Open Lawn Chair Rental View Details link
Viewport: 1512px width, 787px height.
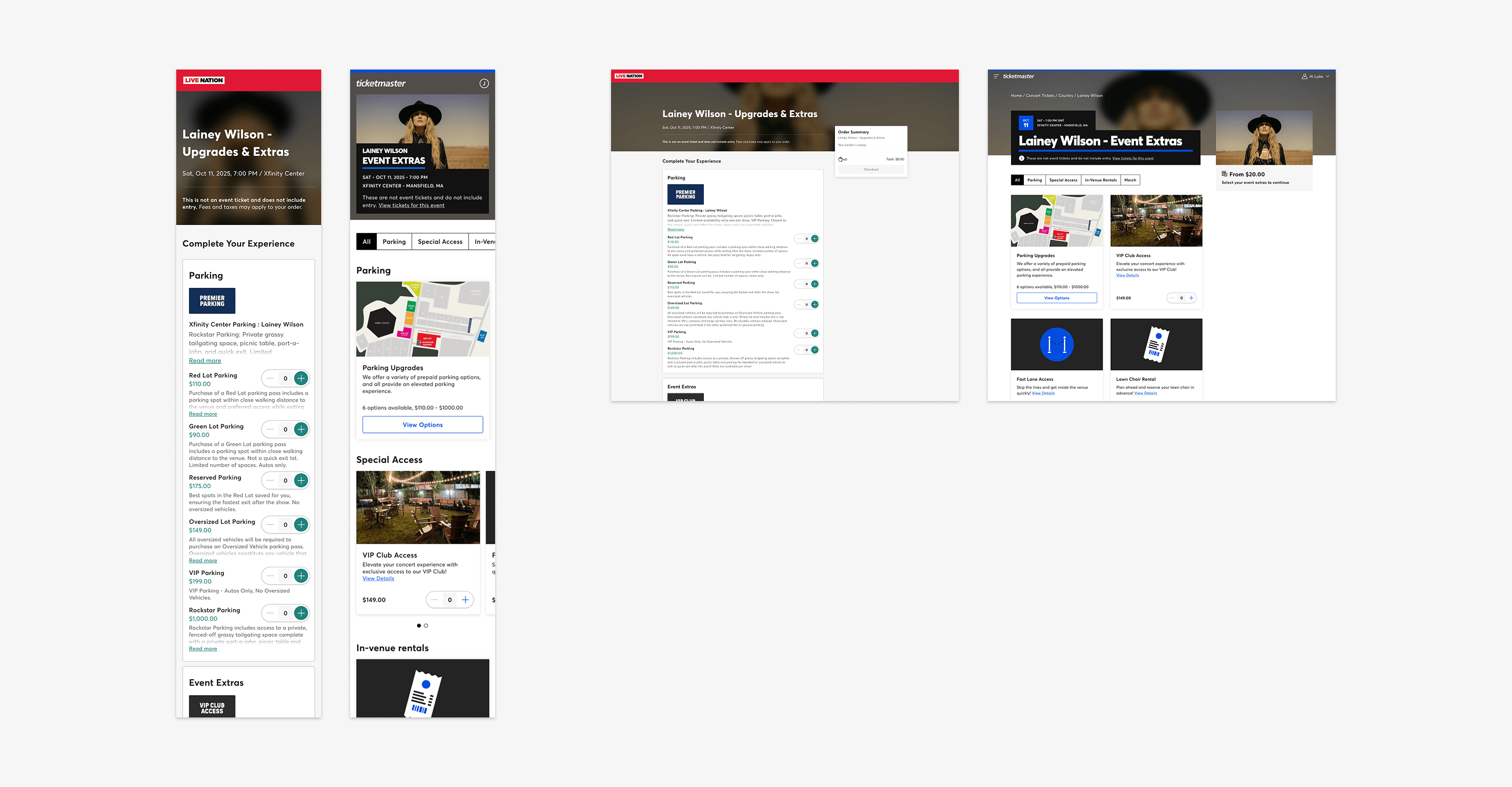pos(1145,393)
